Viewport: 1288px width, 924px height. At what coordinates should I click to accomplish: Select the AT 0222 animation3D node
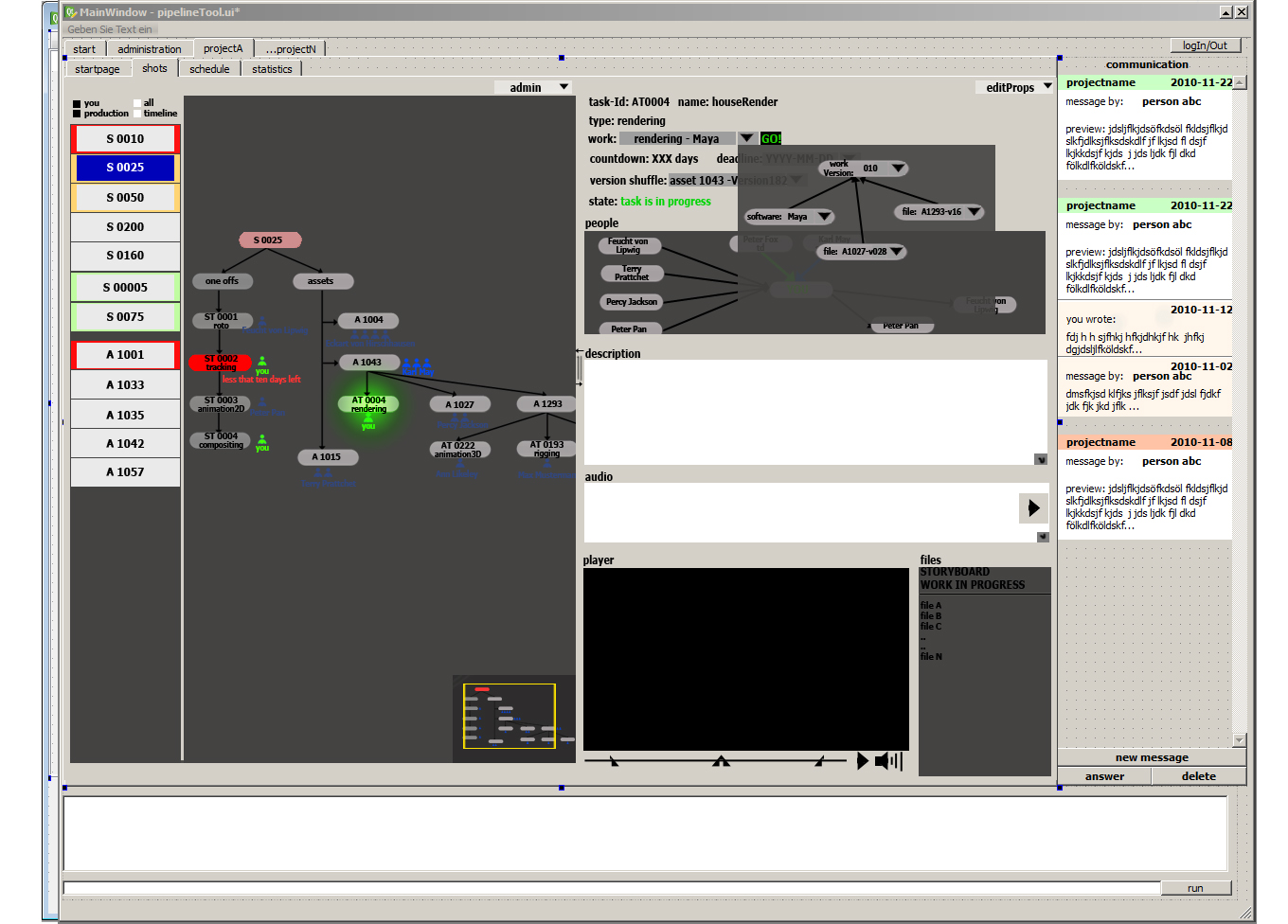point(459,450)
